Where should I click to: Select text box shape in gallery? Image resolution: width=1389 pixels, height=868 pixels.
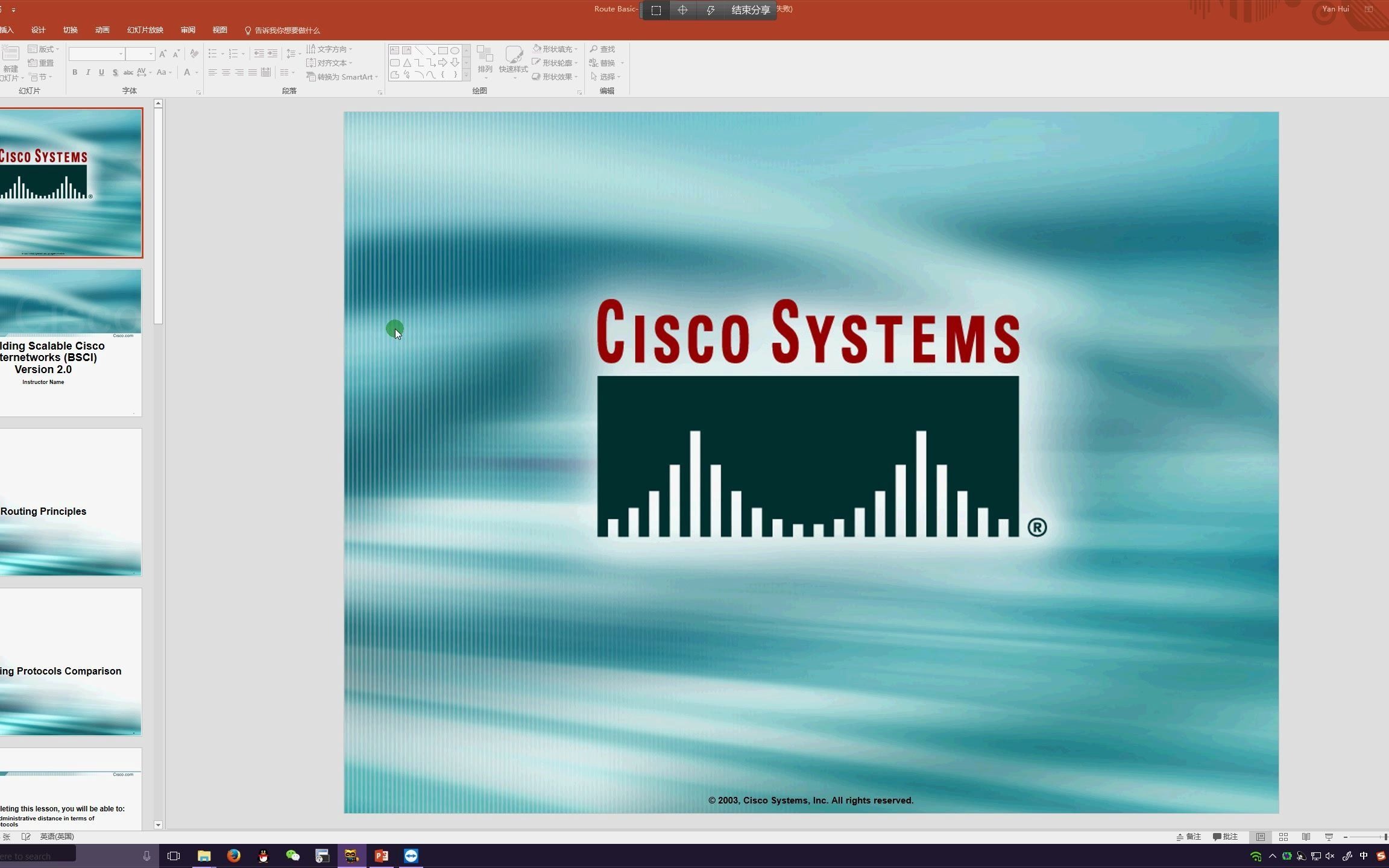(394, 51)
